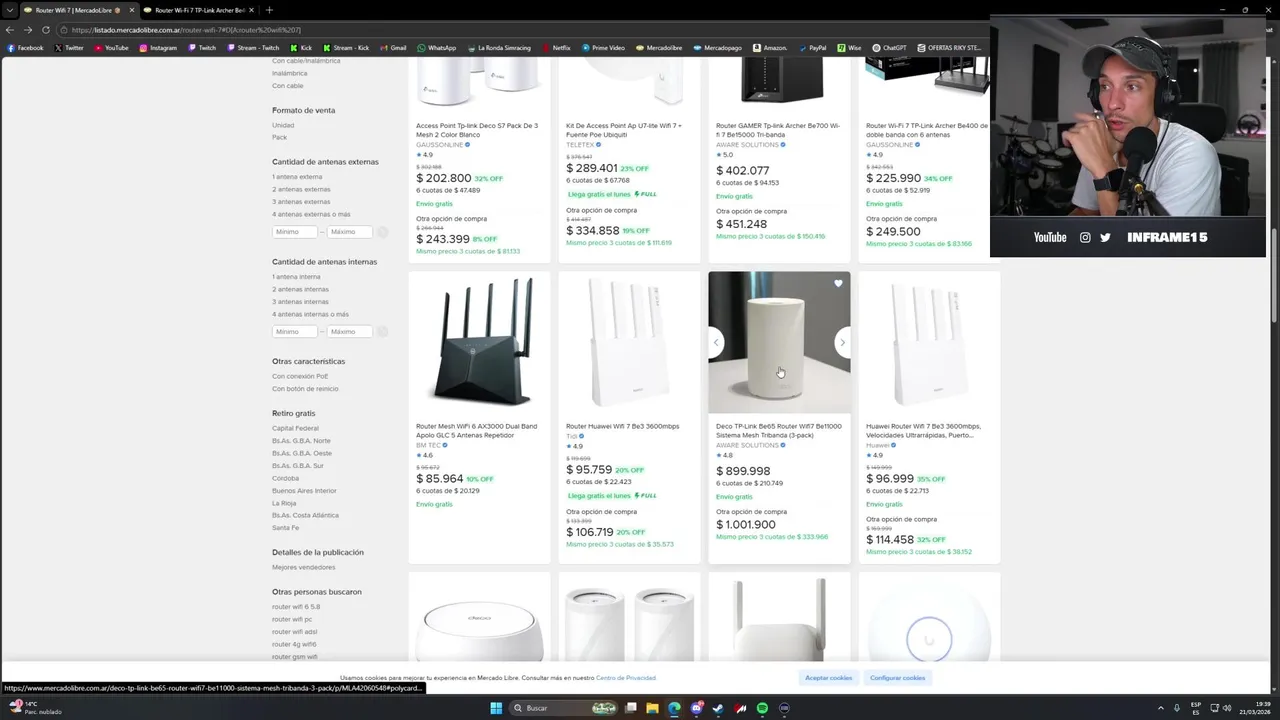Click the 'router 4g wifi6' related search

coord(294,644)
